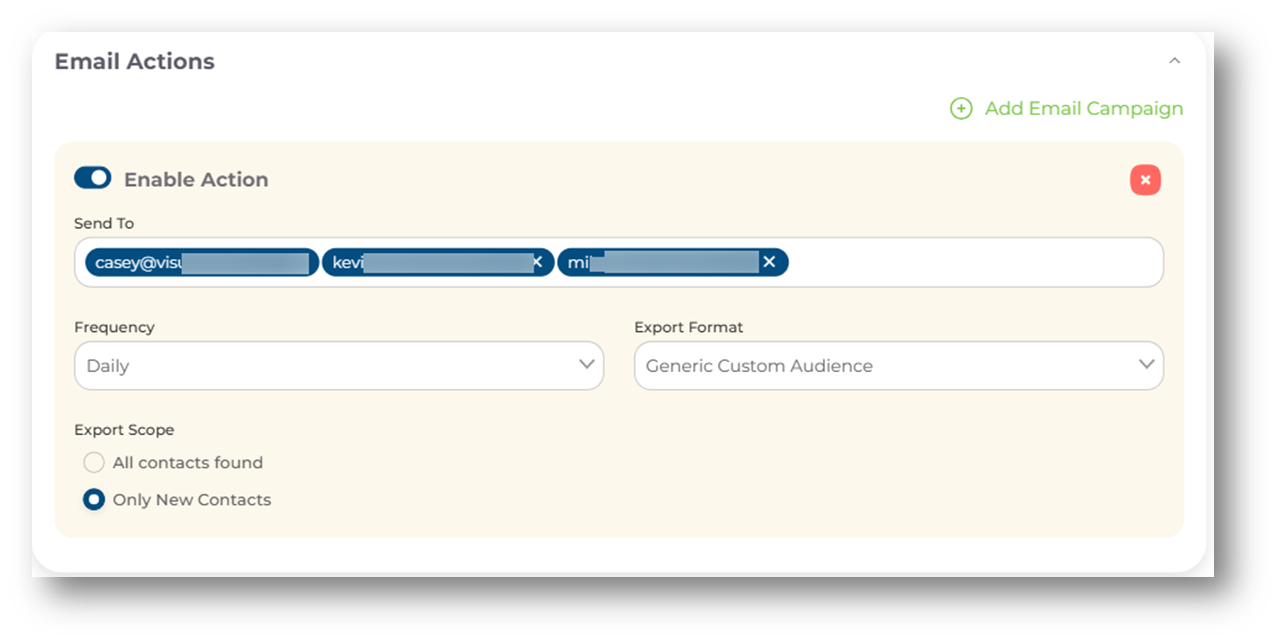Click the Frequency dropdown chevron arrow
Viewport: 1279px width, 642px height.
pos(587,364)
